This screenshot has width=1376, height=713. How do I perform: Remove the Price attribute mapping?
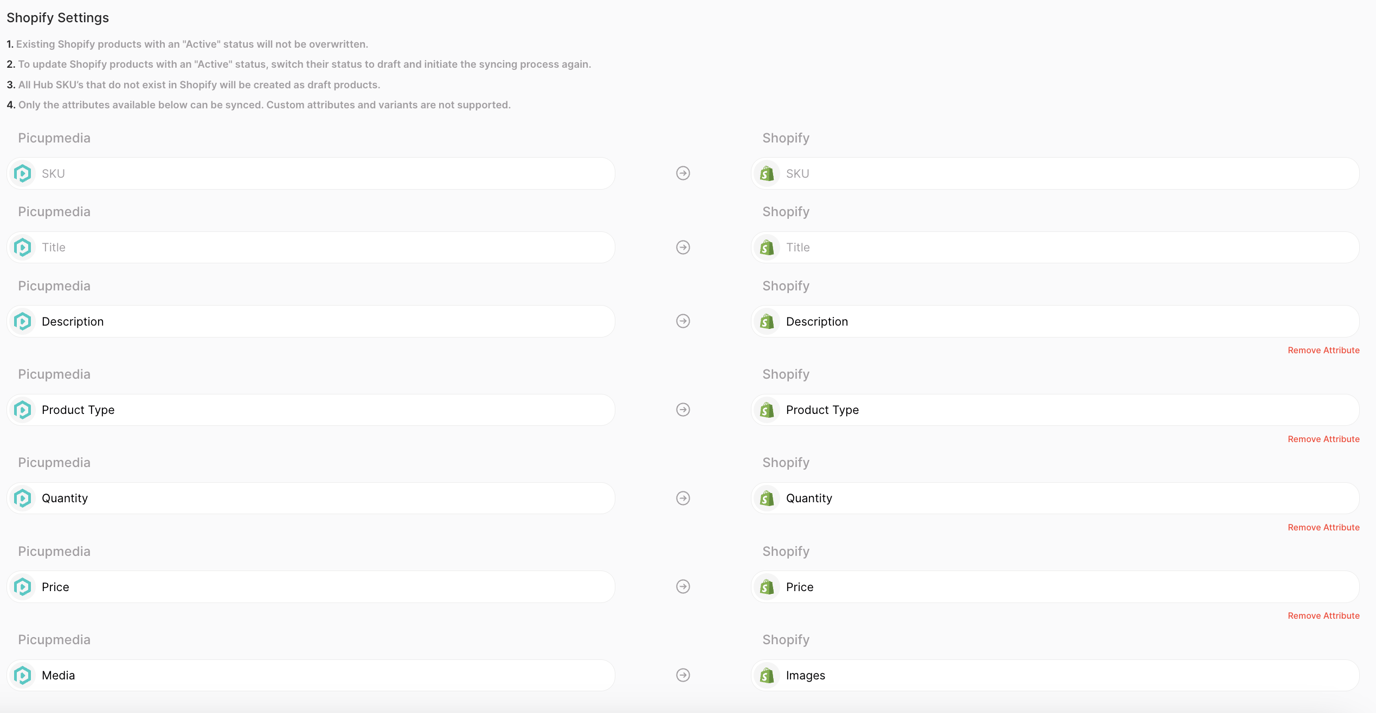(x=1323, y=615)
